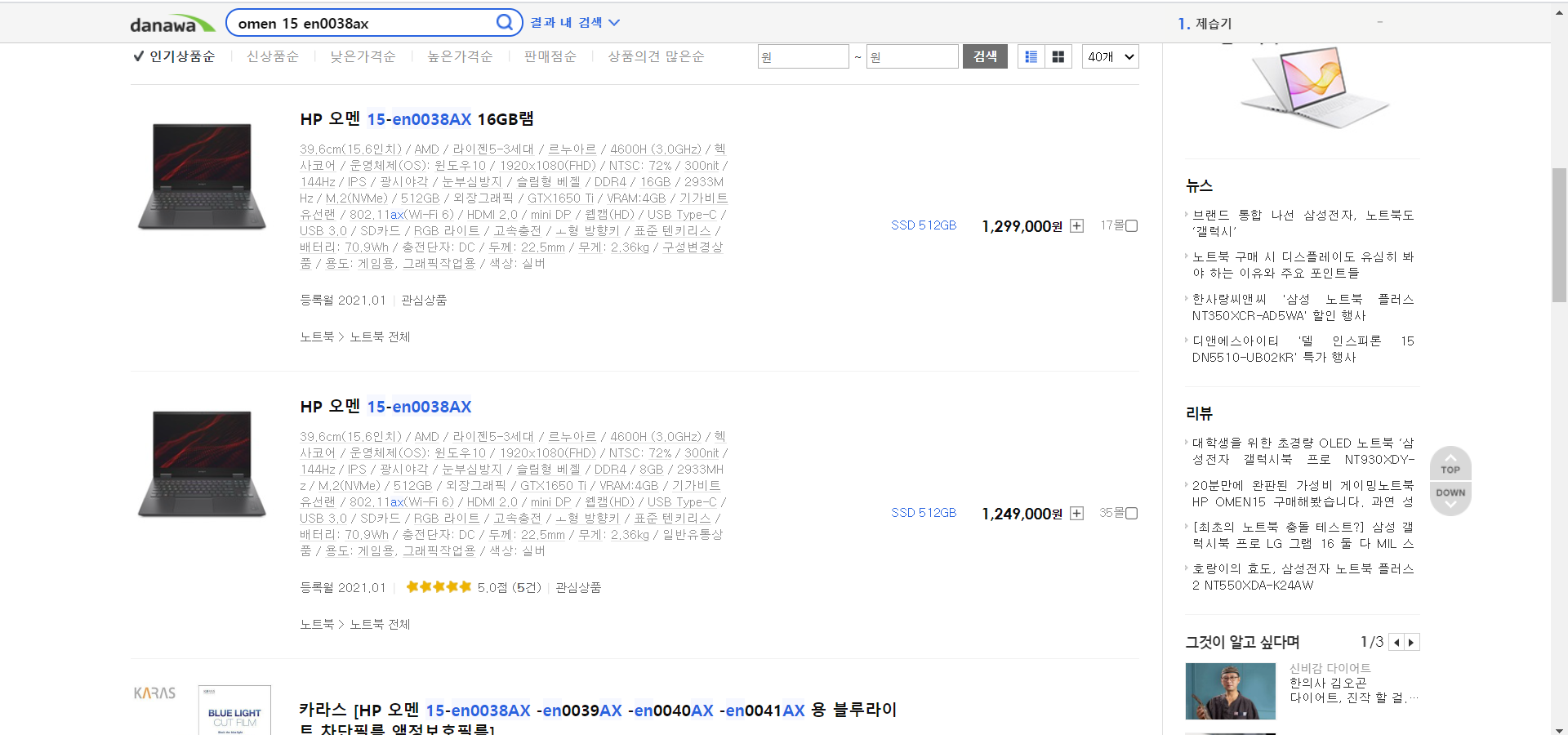Open review 호랑이의 효도, 삼성전자 노트북 플러스

(x=1303, y=577)
